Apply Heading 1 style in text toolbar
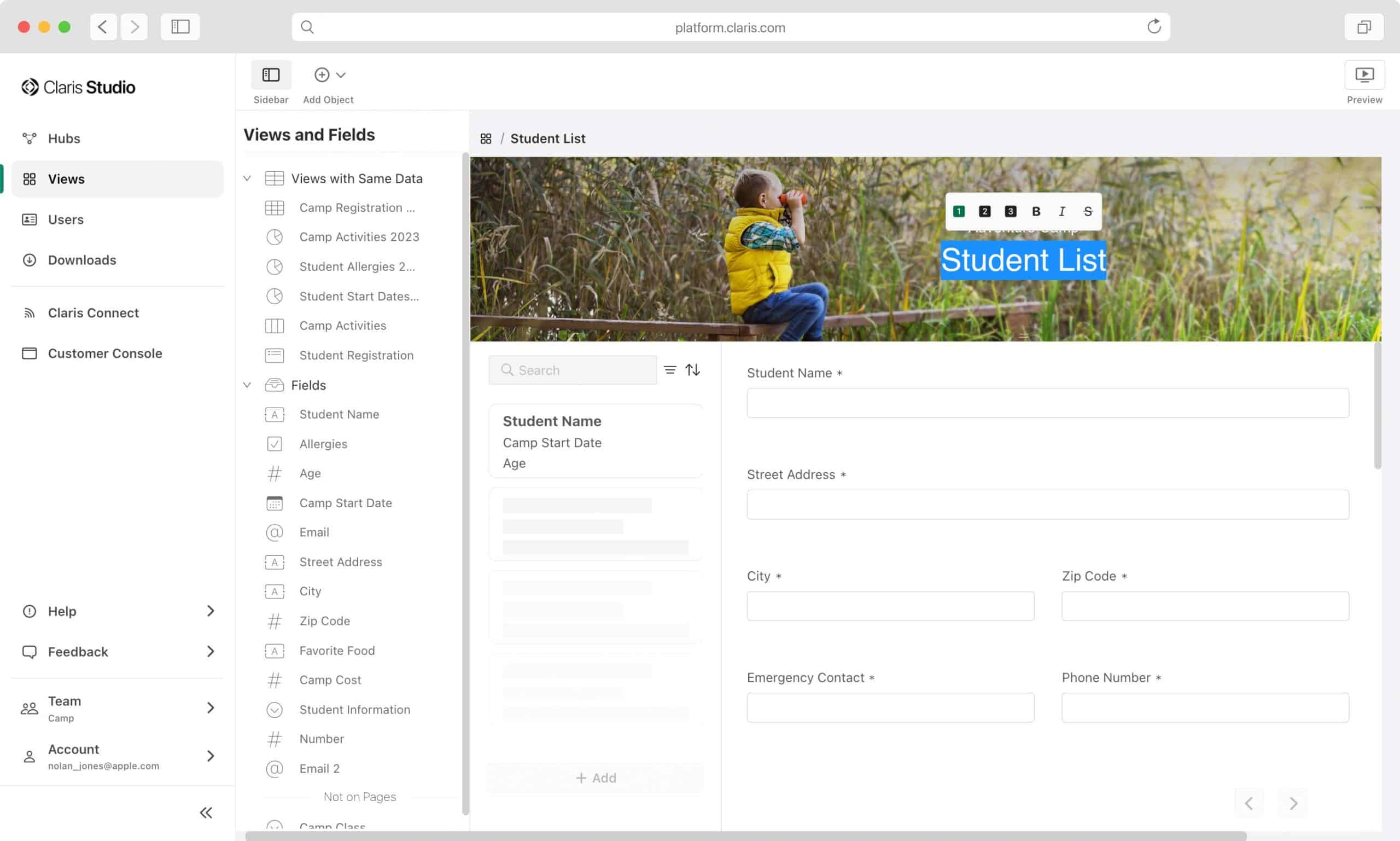The height and width of the screenshot is (841, 1400). pos(959,211)
